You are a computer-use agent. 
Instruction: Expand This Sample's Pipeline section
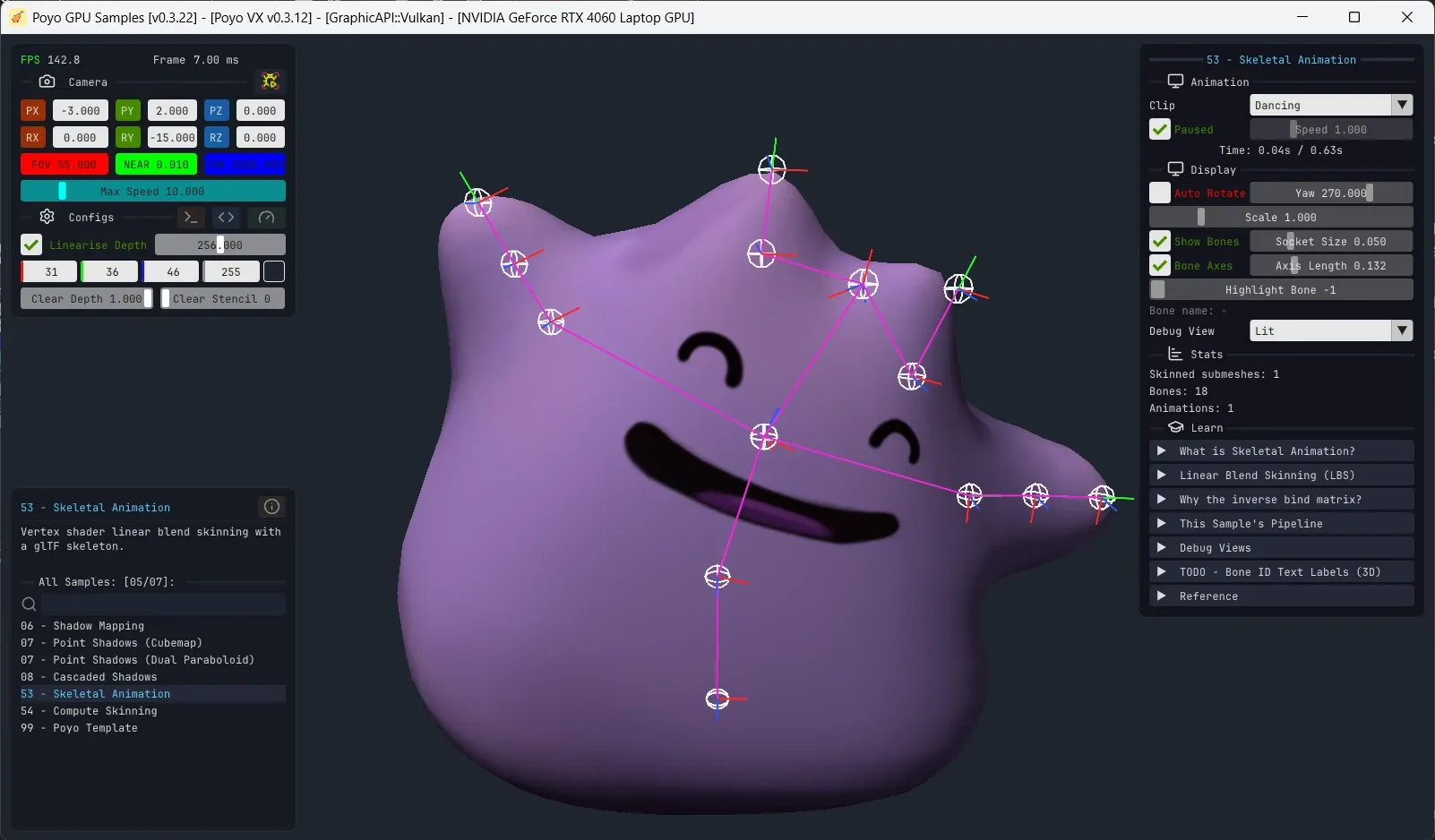point(1281,523)
